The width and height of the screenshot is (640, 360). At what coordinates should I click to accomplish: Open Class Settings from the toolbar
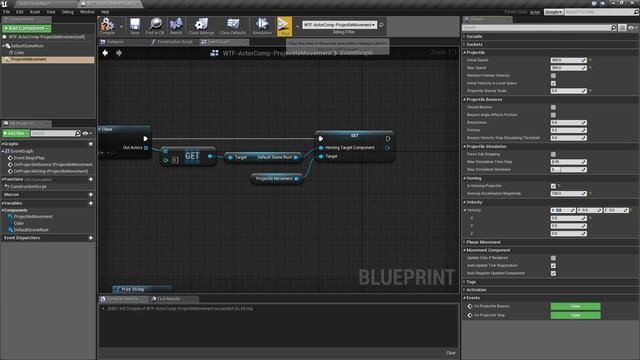(x=201, y=26)
